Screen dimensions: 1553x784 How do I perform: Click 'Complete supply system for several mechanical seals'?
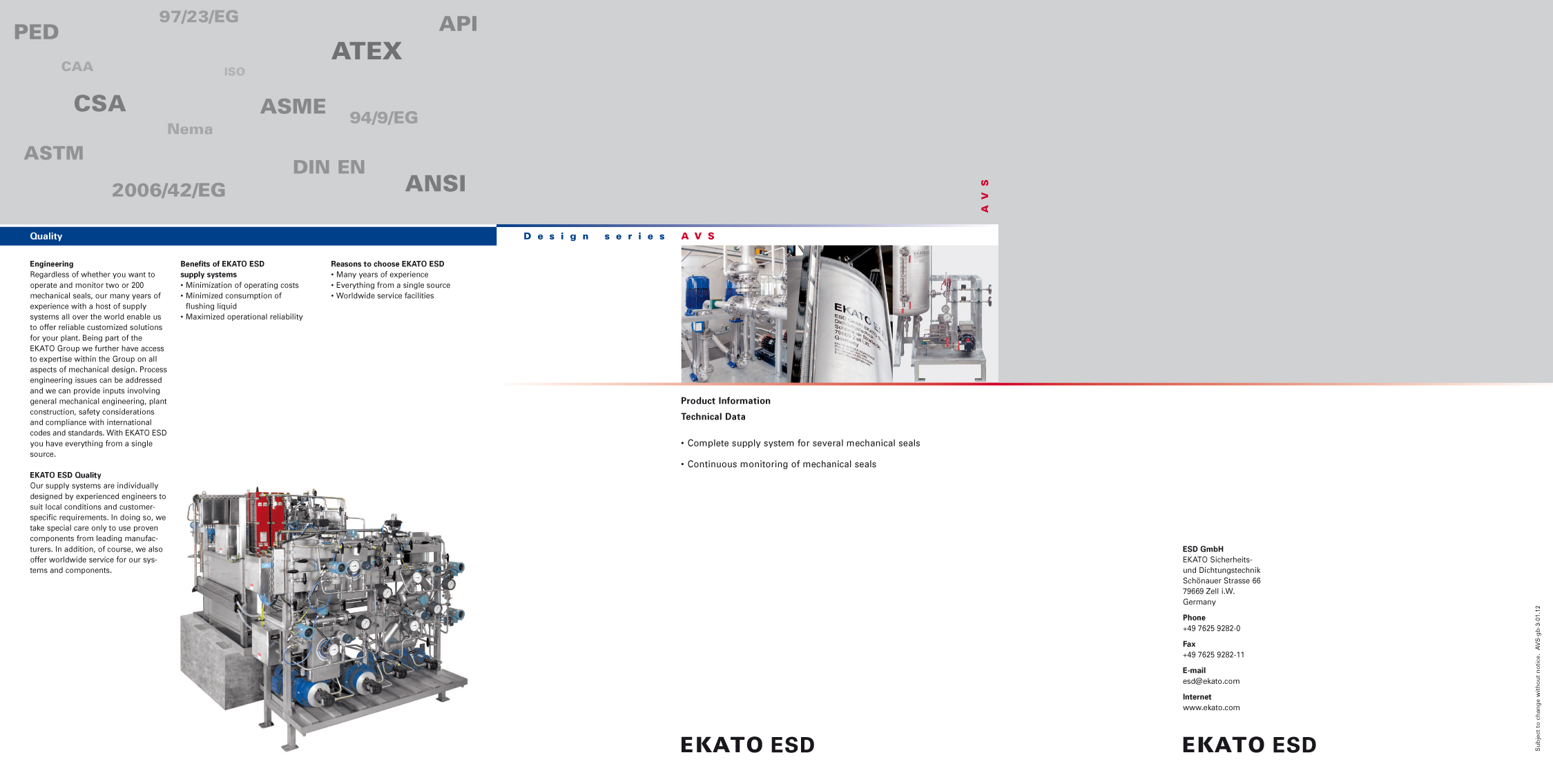click(800, 443)
